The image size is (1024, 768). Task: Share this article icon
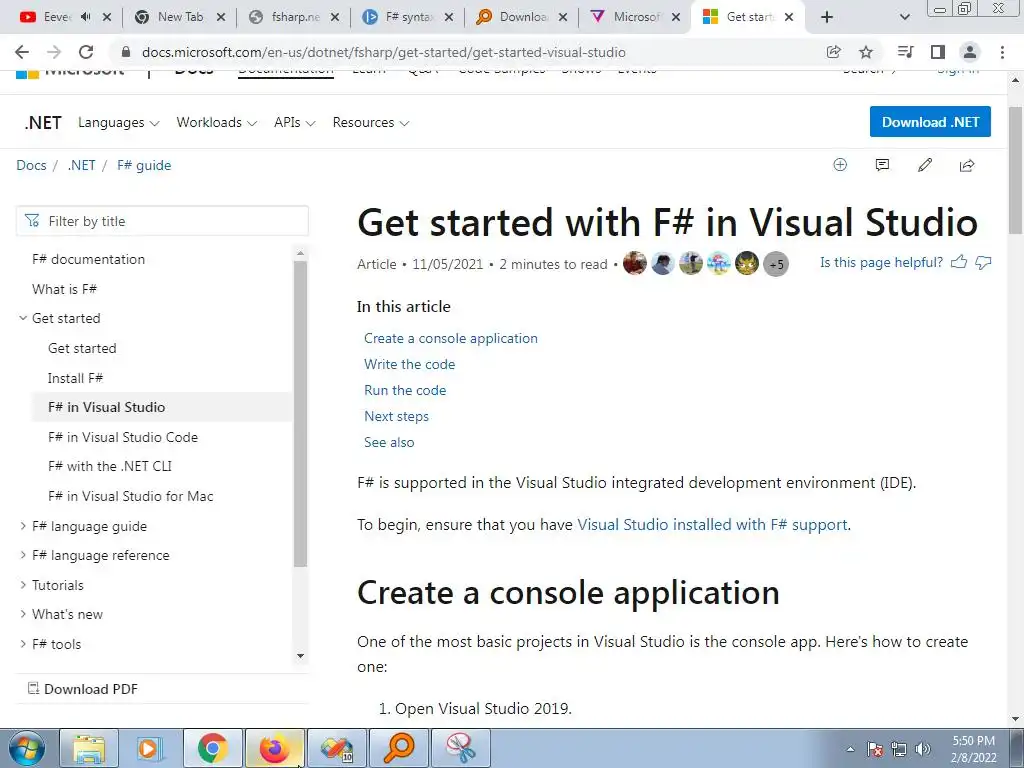[967, 165]
